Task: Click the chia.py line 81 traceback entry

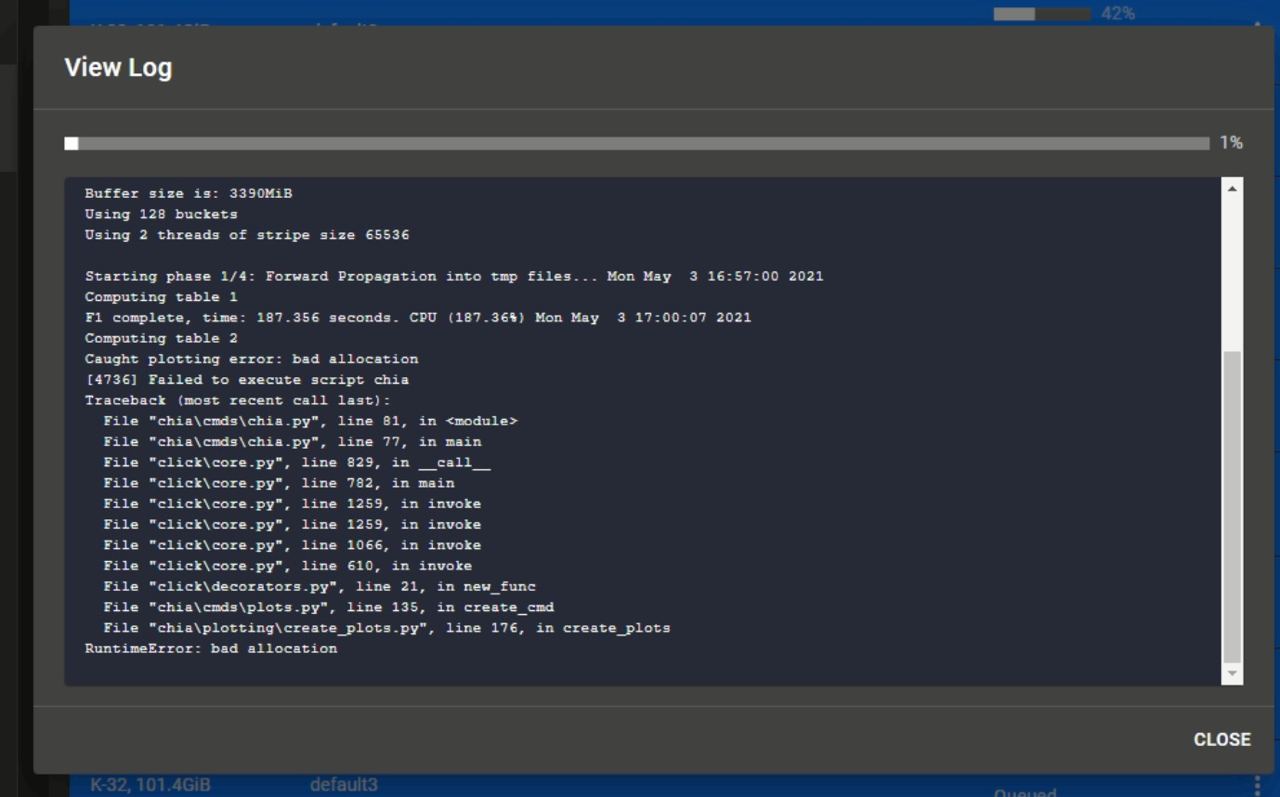Action: click(310, 421)
